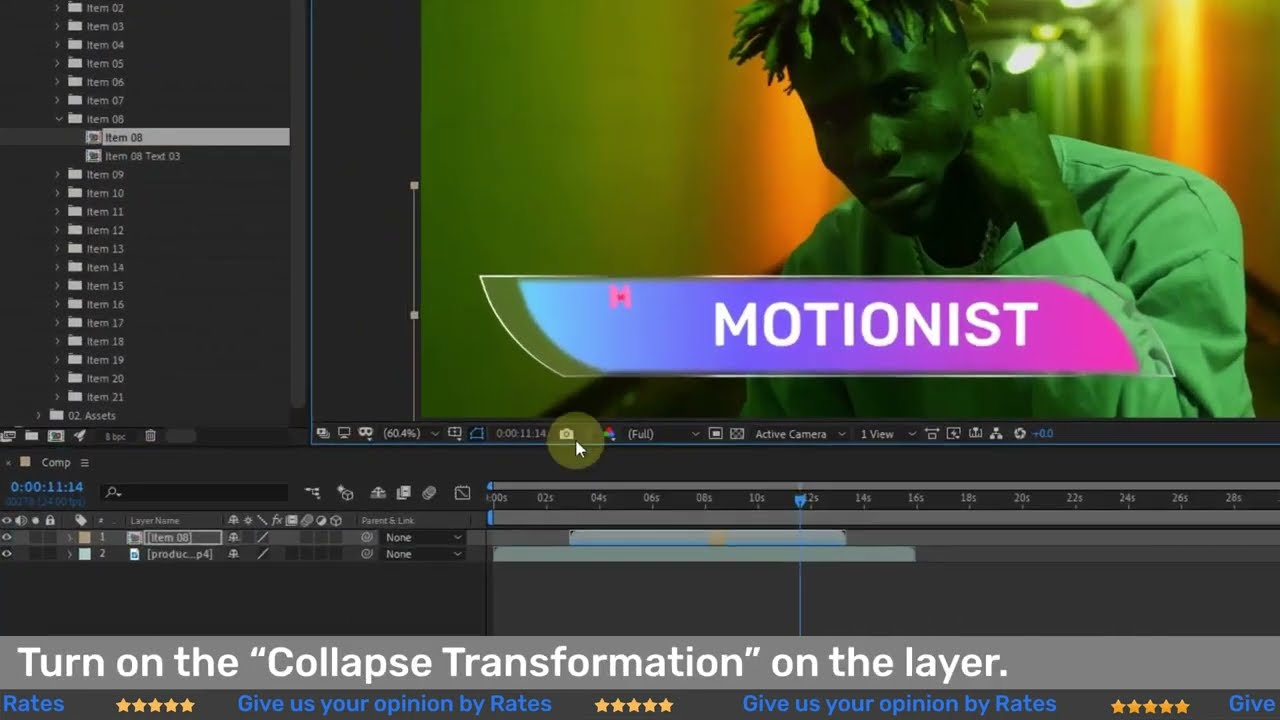Open the 1 View layout dropdown
Screen dimensions: 1280x720
click(887, 434)
